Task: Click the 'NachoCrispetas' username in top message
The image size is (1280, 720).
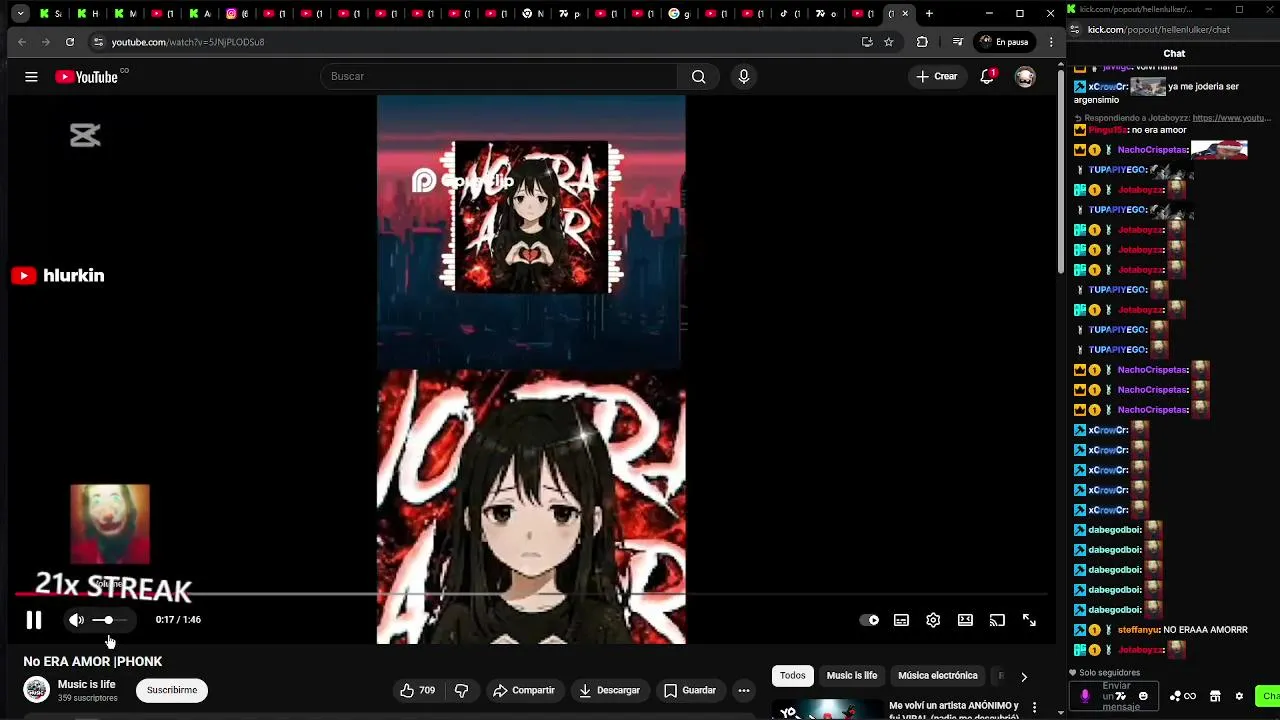Action: 1152,150
